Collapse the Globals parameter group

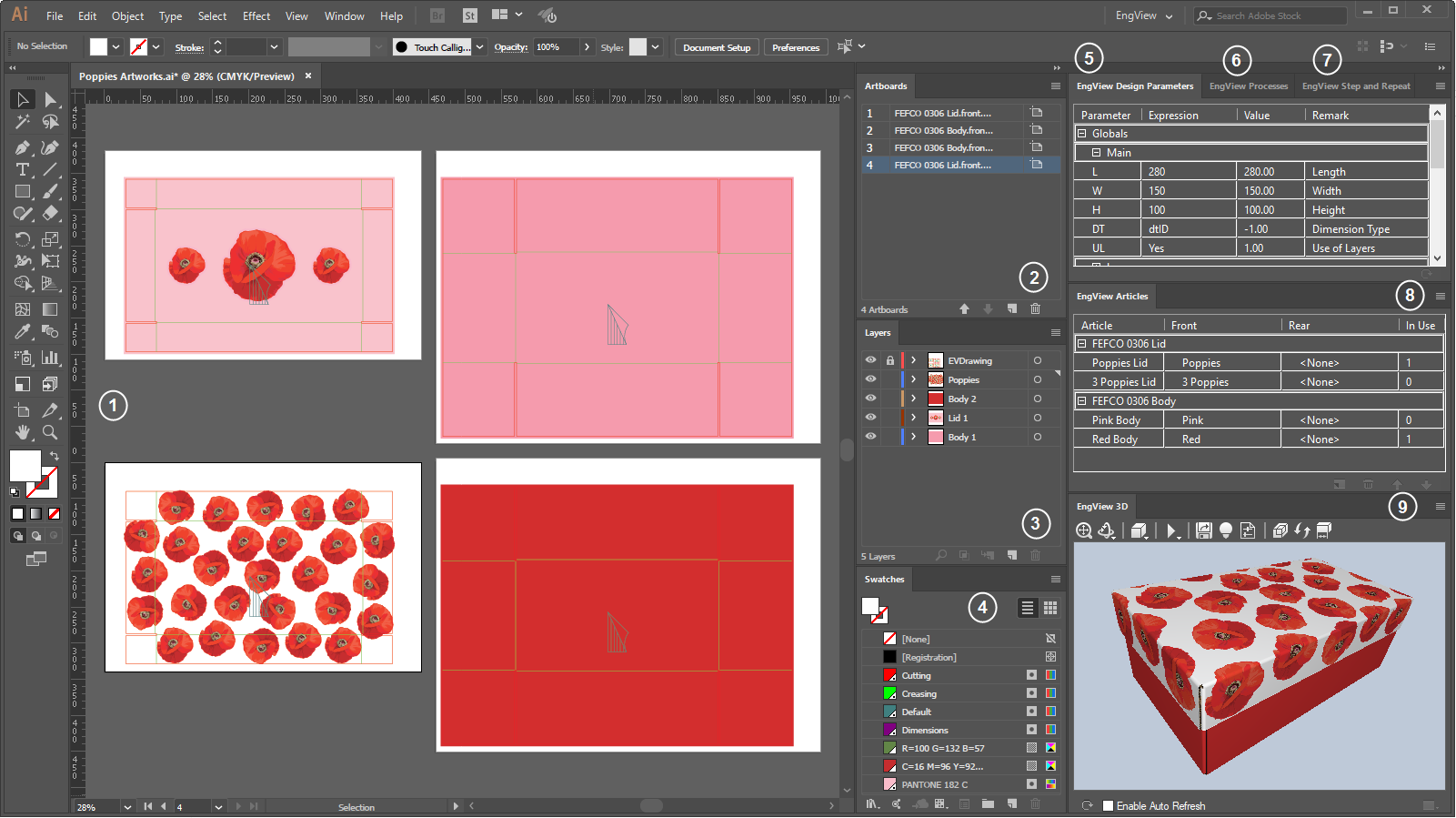click(1082, 134)
